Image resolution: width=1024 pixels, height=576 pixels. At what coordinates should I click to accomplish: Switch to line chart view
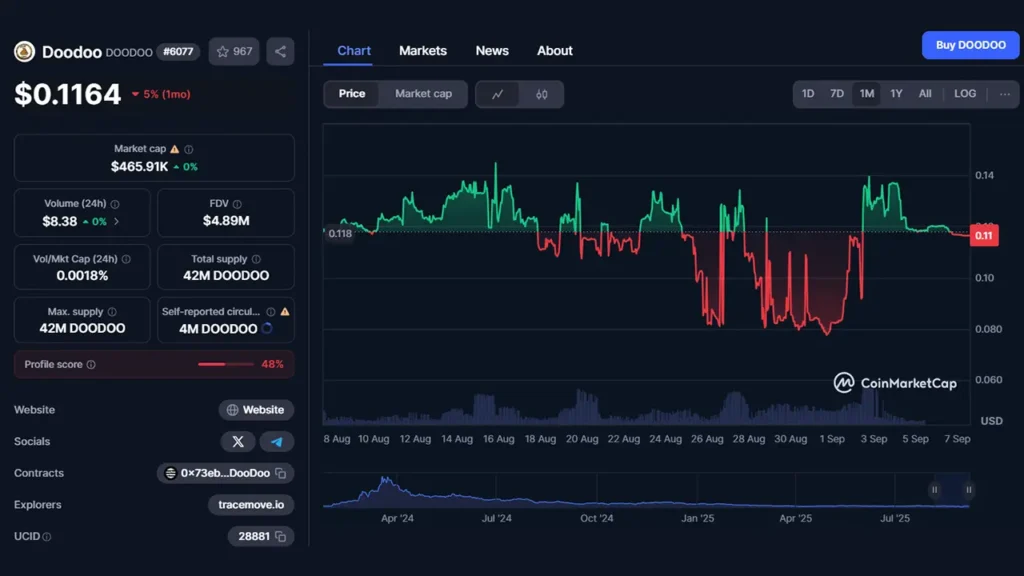tap(498, 94)
